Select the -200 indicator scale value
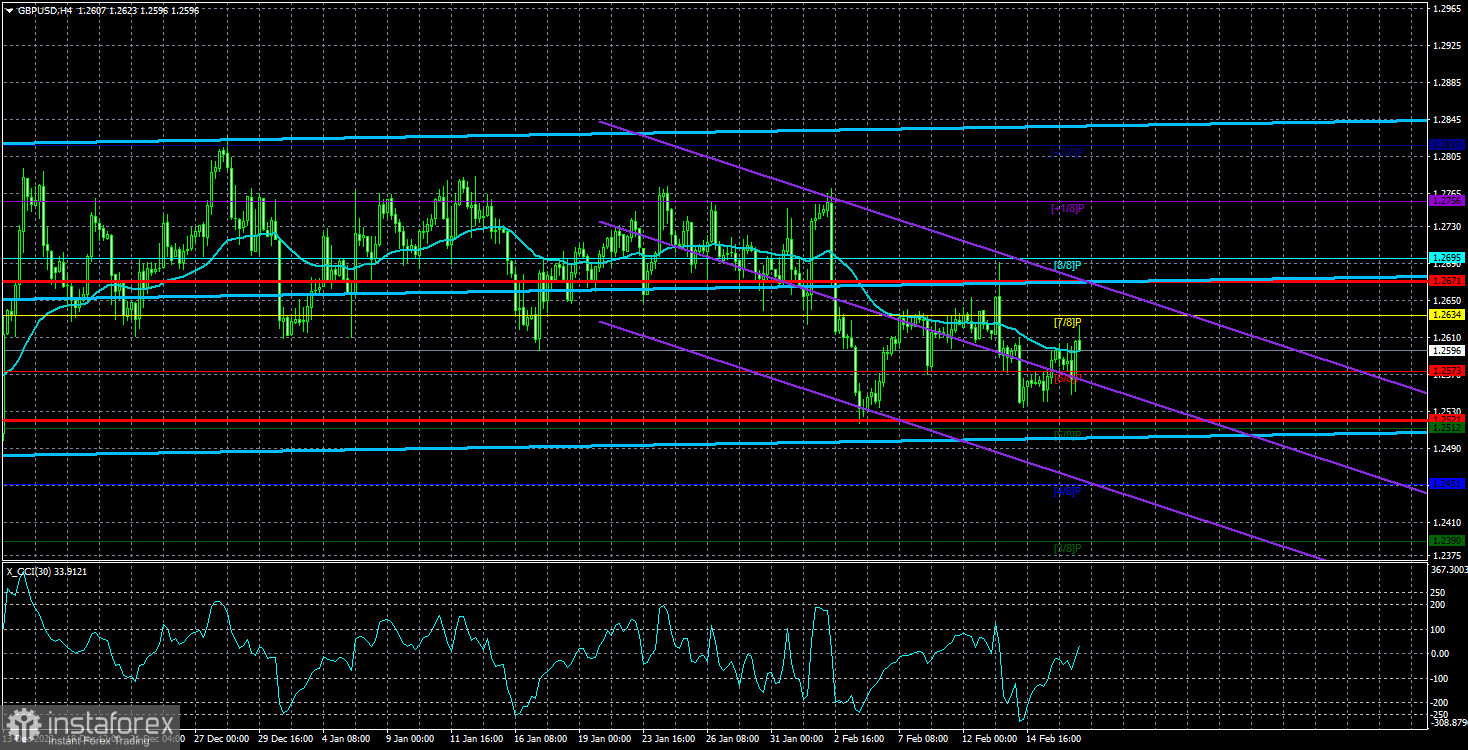The height and width of the screenshot is (750, 1468). tap(1441, 702)
